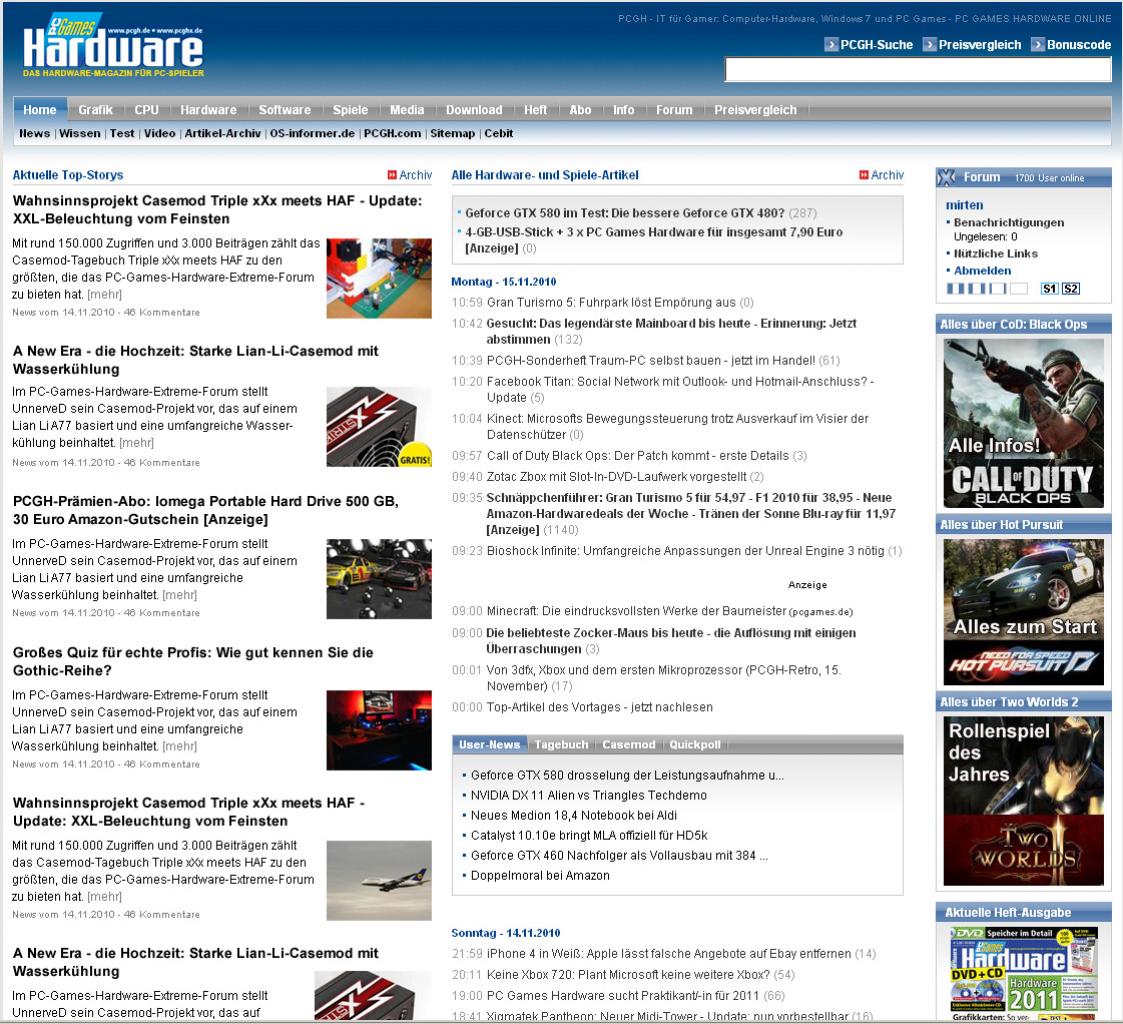1123x1024 pixels.
Task: Open the Hardware menu item
Action: (x=208, y=110)
